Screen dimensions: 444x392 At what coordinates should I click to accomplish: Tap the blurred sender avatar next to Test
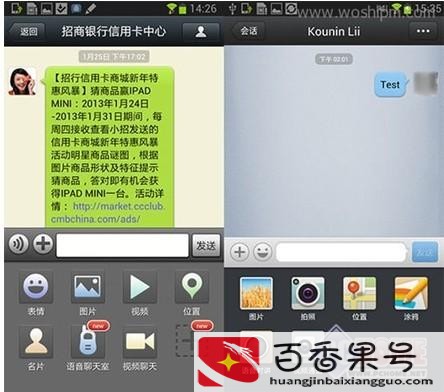point(426,83)
